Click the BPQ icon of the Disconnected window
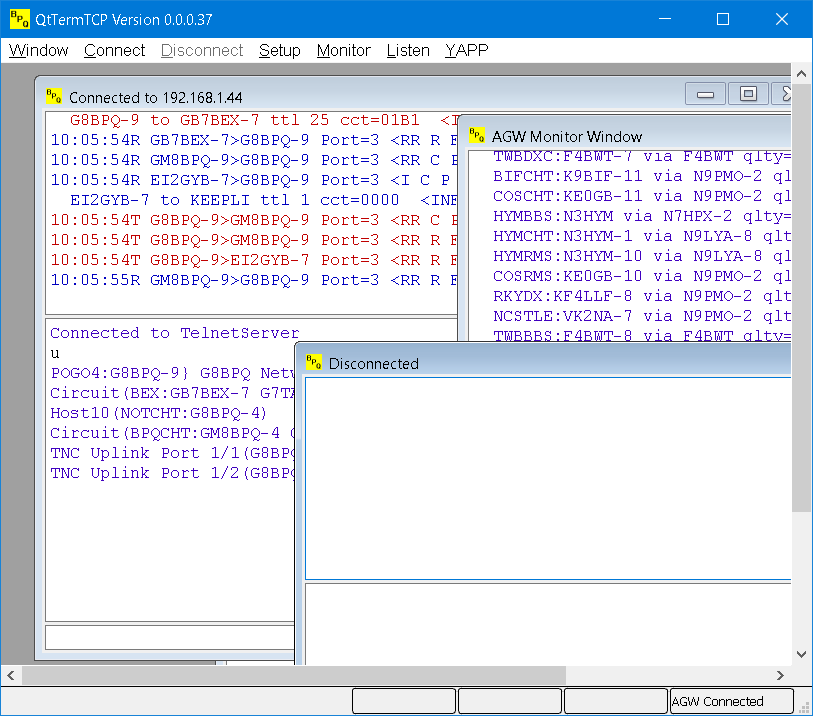Viewport: 813px width, 716px height. point(314,362)
